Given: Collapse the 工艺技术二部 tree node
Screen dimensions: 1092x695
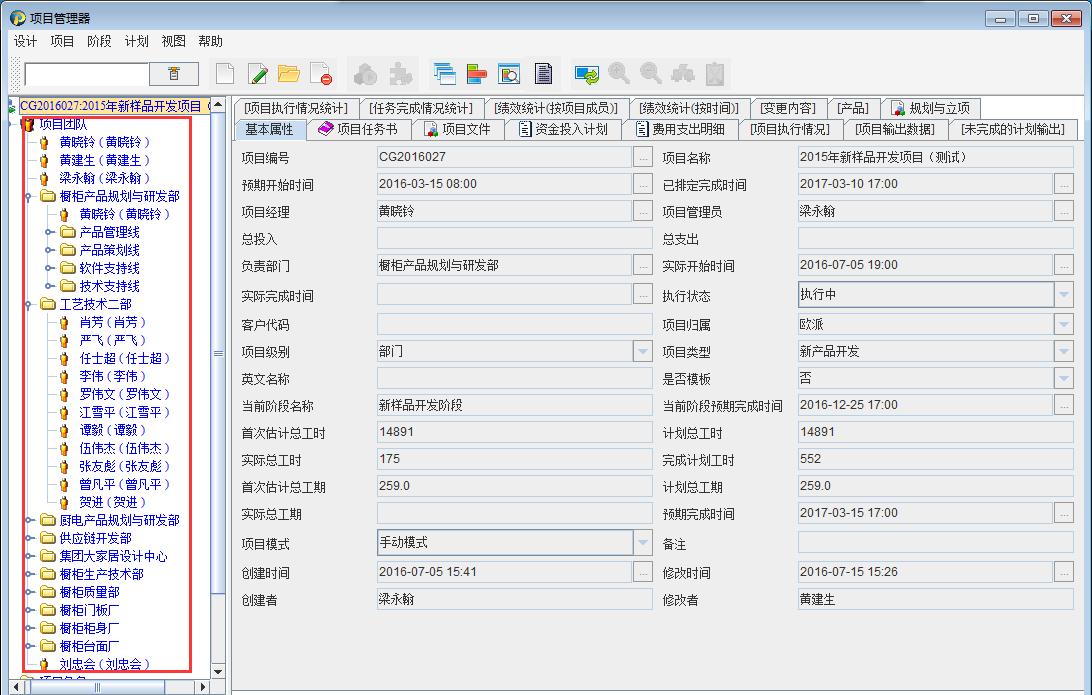Looking at the screenshot, I should click(x=29, y=304).
